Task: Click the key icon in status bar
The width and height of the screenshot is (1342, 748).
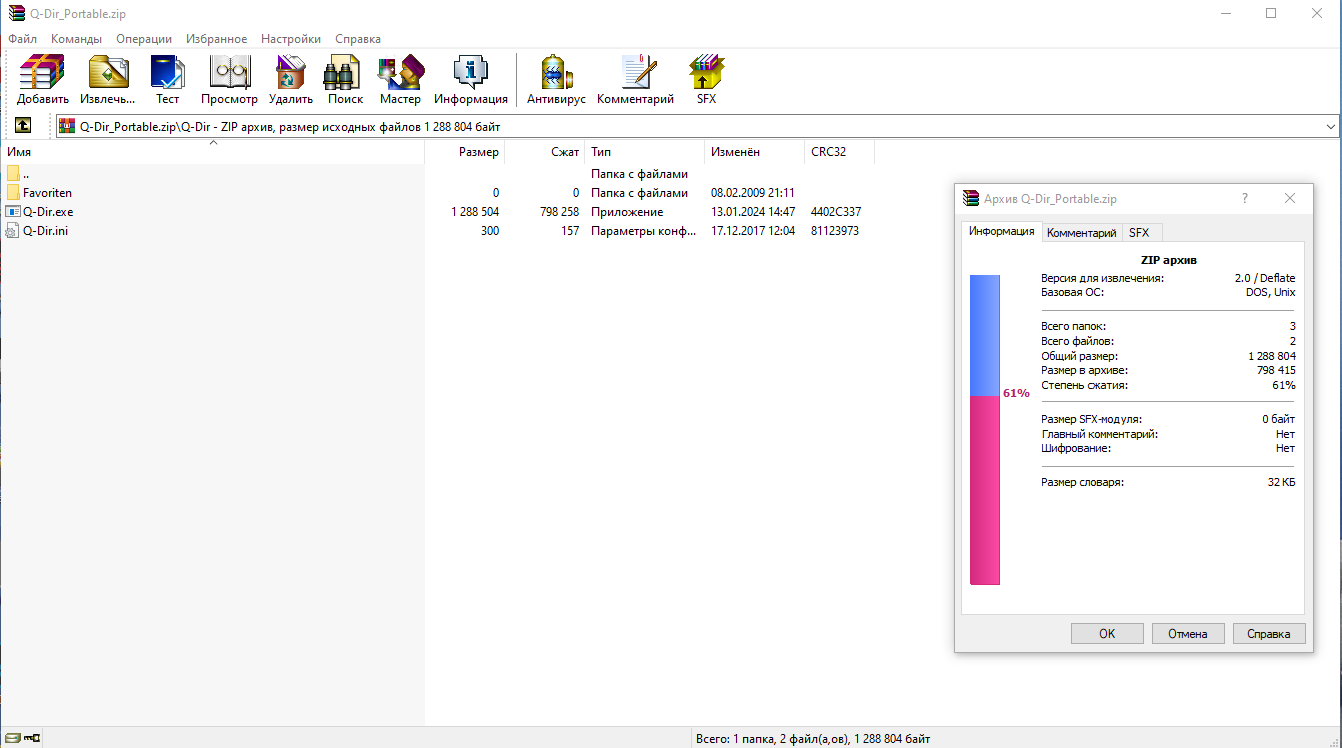Action: (x=32, y=739)
